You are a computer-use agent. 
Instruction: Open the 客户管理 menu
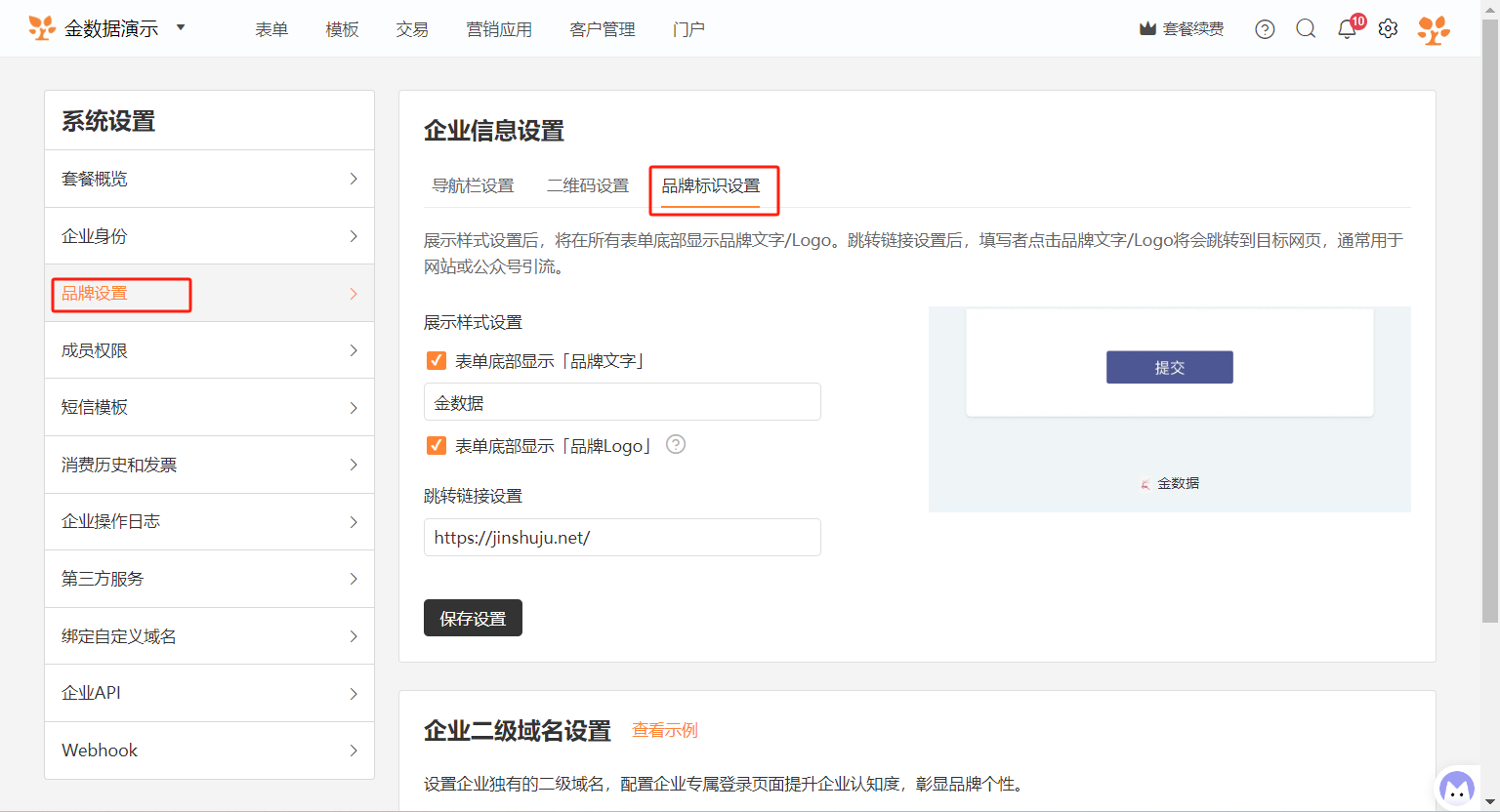[x=603, y=29]
